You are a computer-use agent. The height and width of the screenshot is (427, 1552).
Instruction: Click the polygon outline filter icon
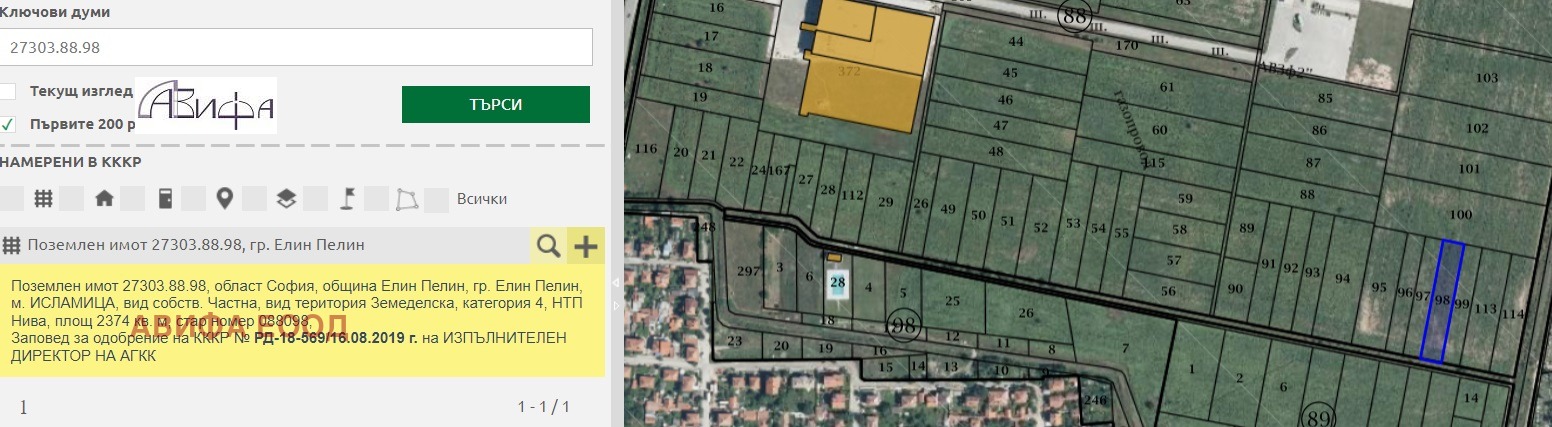406,198
